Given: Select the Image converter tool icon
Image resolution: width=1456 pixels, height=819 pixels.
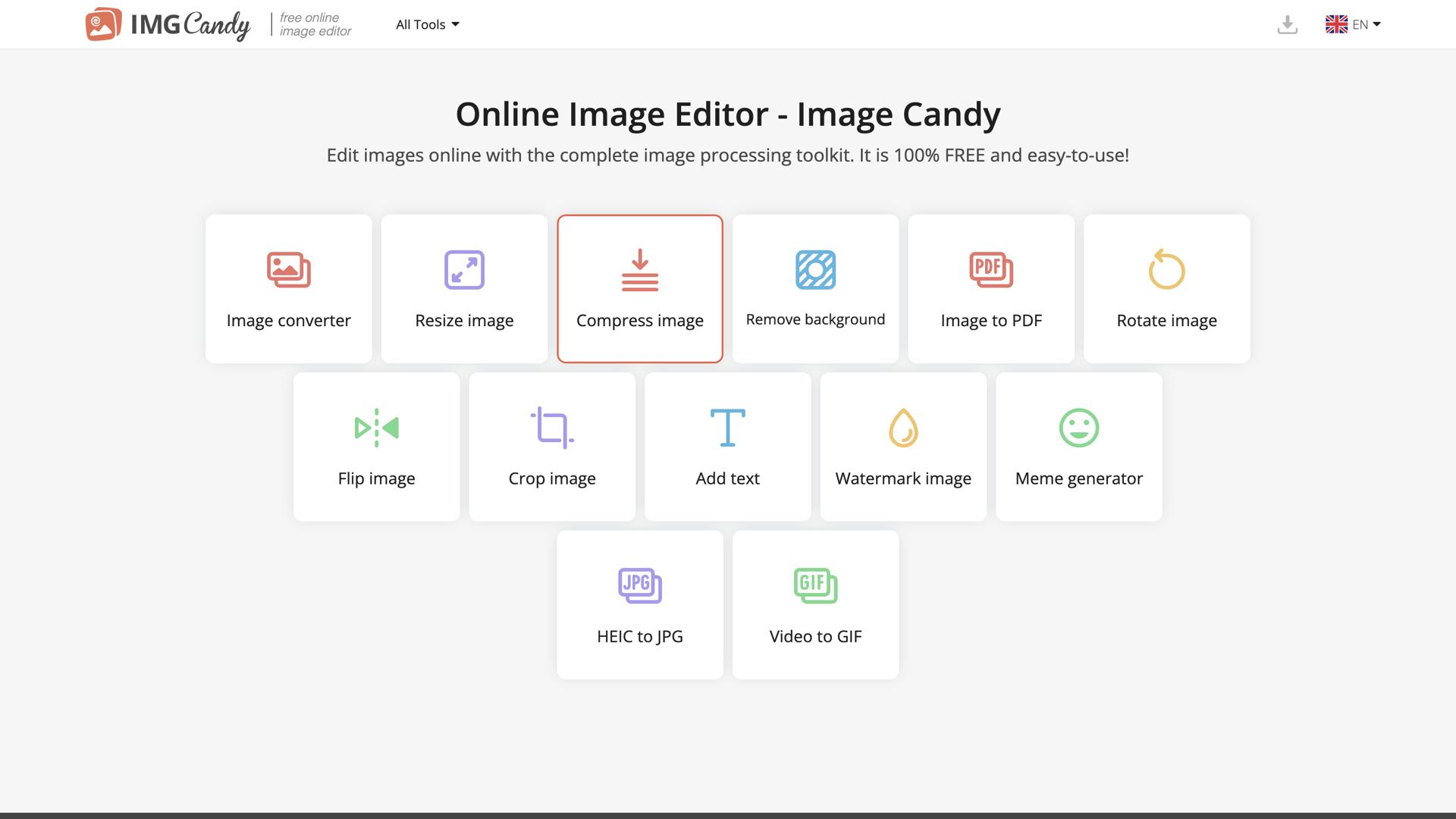Looking at the screenshot, I should point(288,269).
